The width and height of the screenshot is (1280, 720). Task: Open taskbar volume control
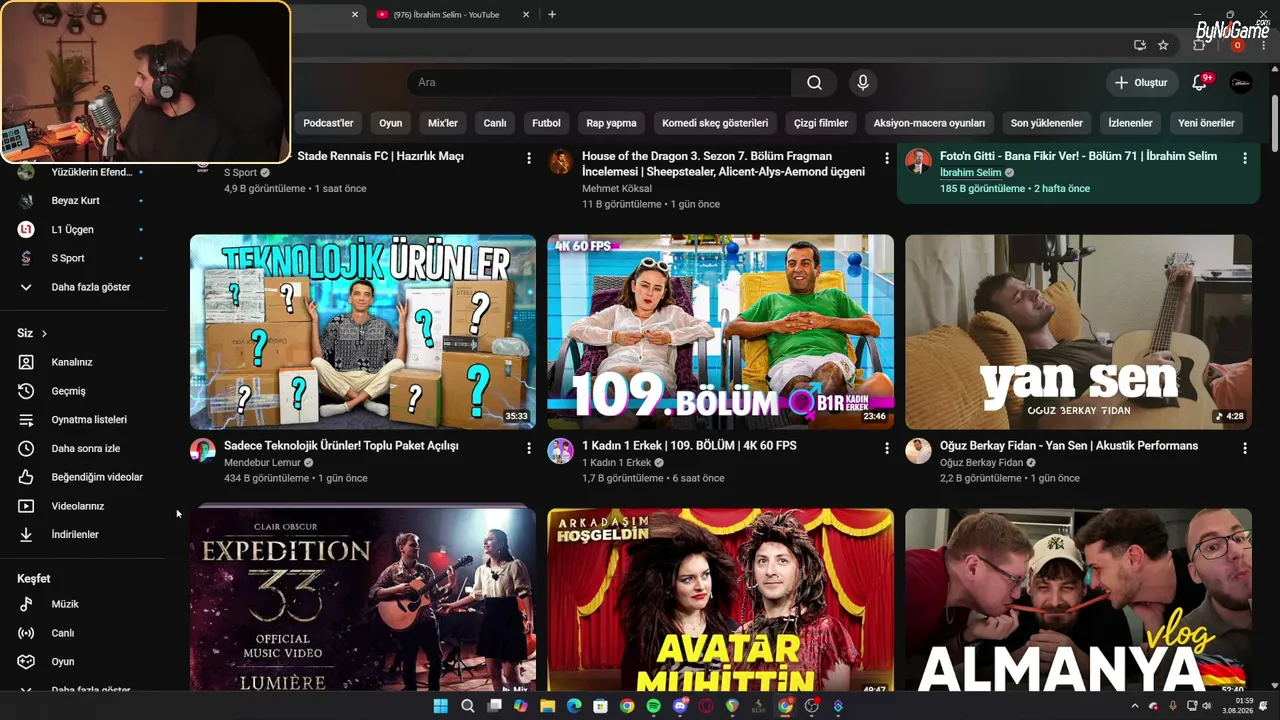[x=1209, y=706]
